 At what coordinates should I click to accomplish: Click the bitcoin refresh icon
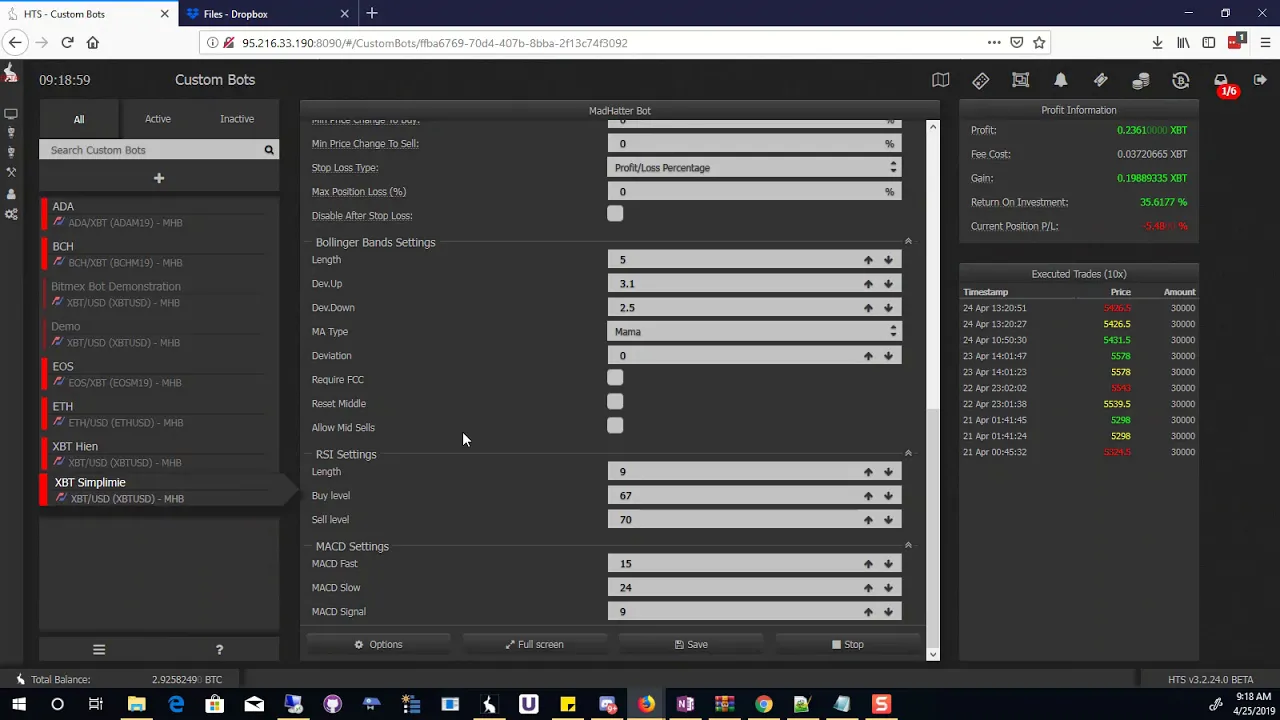click(x=1180, y=80)
